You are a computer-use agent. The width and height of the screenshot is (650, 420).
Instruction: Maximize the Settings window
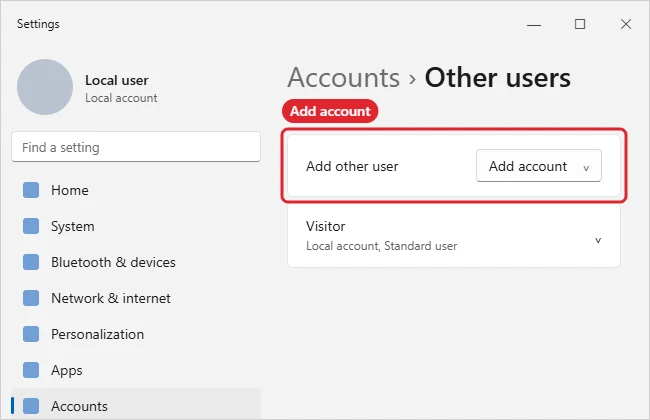click(580, 24)
